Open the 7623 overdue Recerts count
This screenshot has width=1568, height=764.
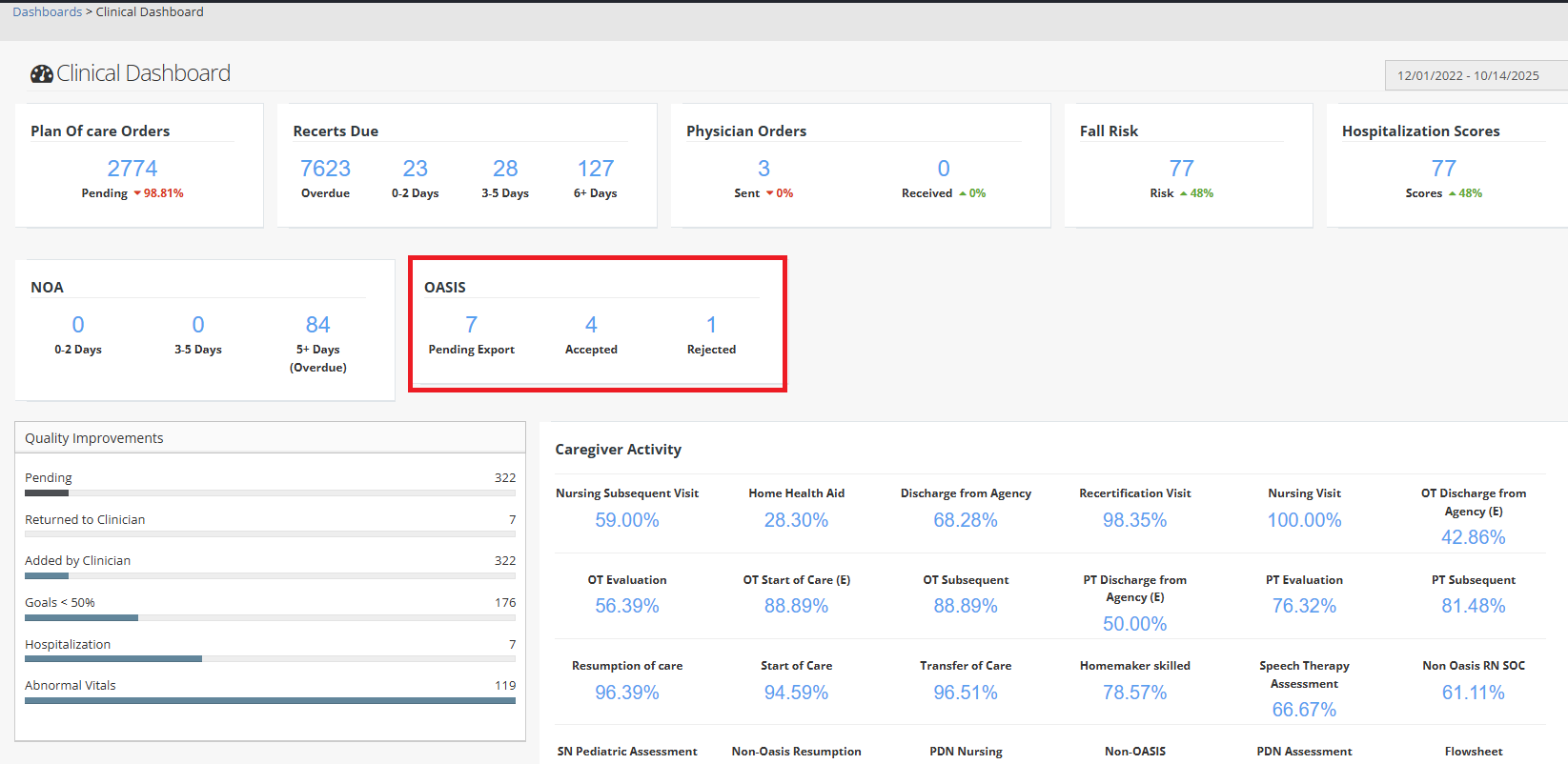(x=325, y=169)
